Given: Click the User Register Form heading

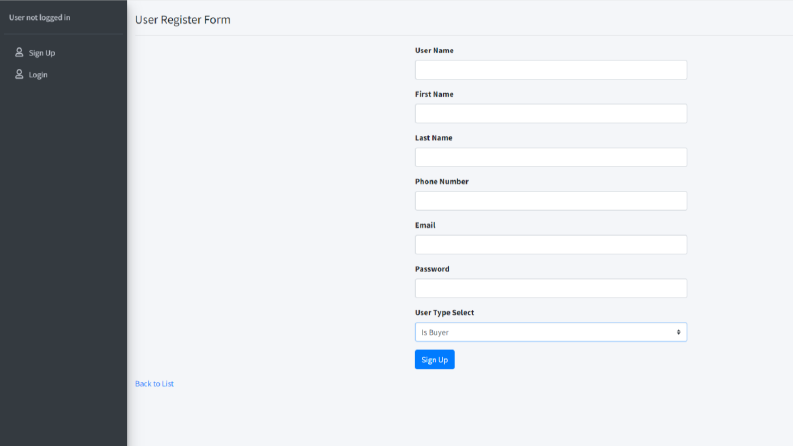Looking at the screenshot, I should pos(183,20).
